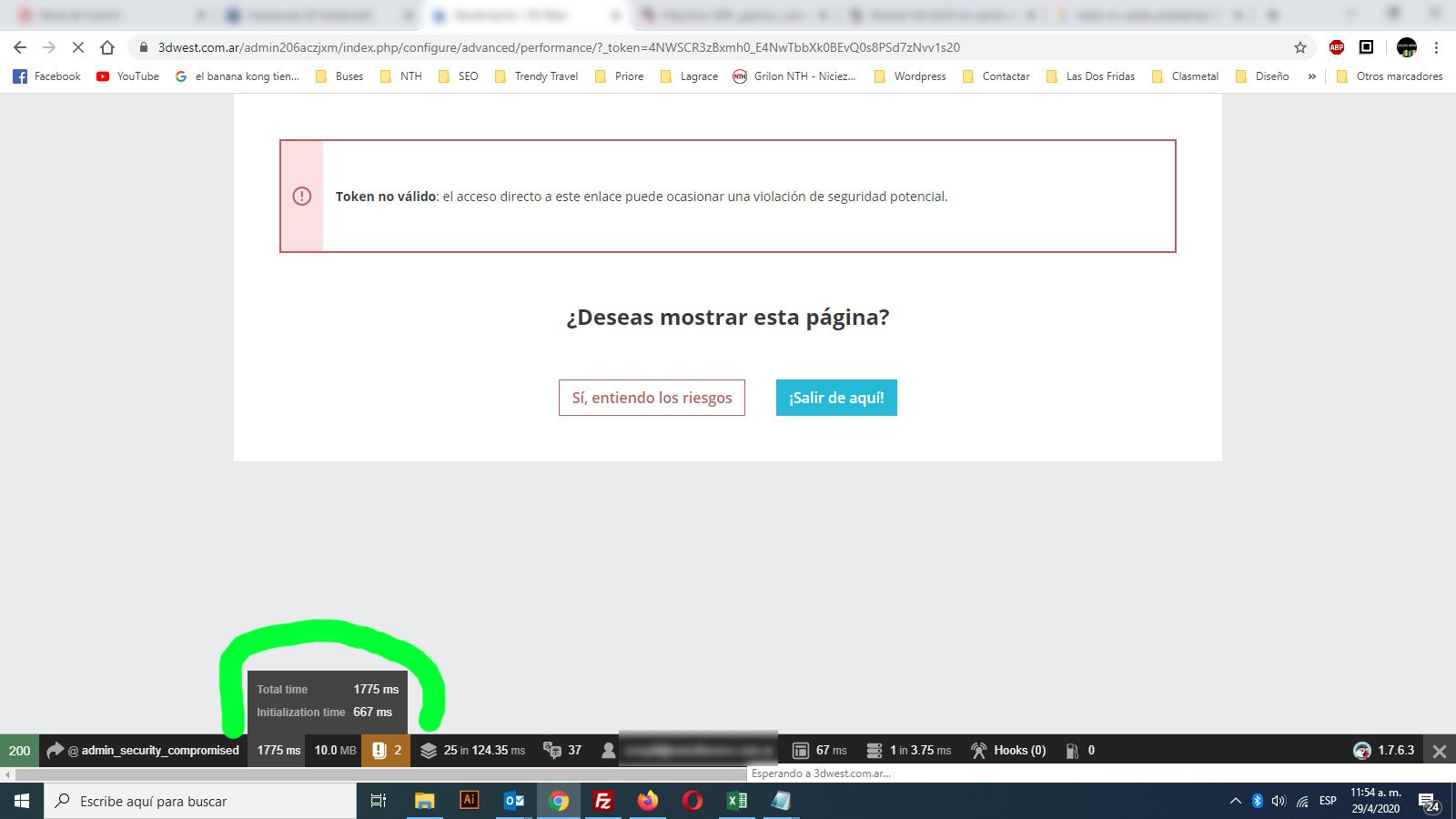The image size is (1456, 819).
Task: Expand the Trendy Travel bookmark folder
Action: pyautogui.click(x=536, y=76)
